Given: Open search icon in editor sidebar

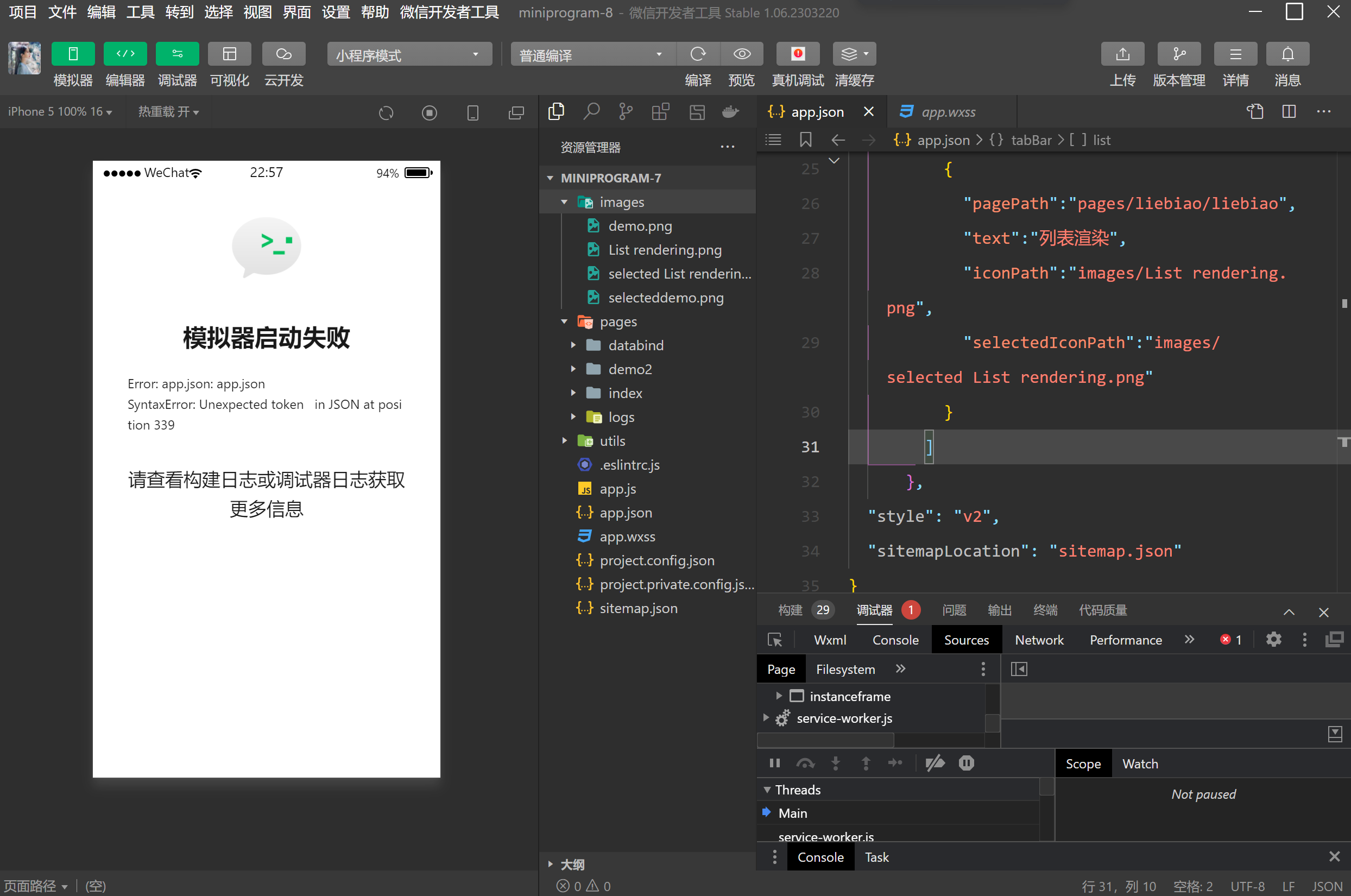Looking at the screenshot, I should coord(591,111).
